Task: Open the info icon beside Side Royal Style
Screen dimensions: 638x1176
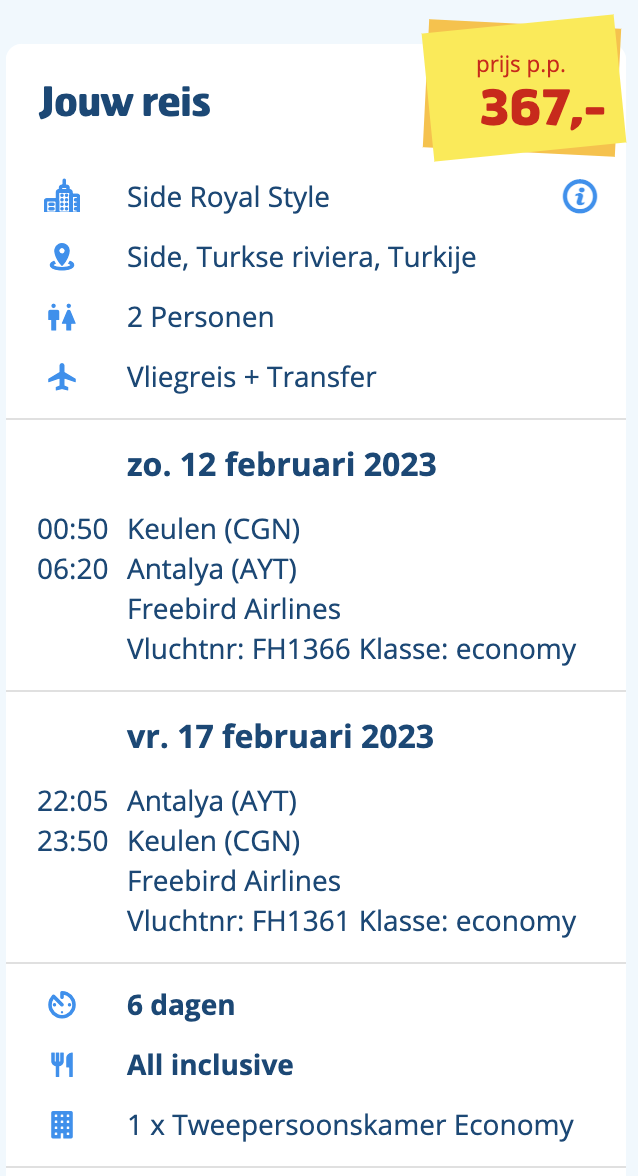Action: [x=580, y=197]
